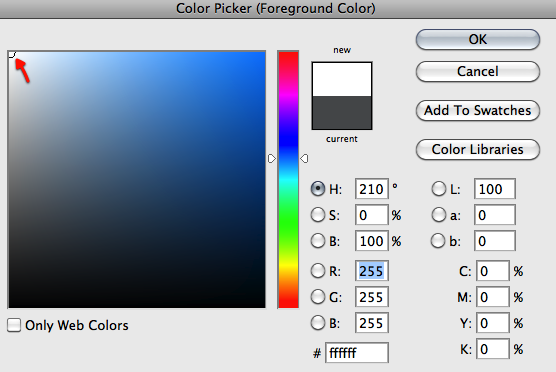Viewport: 556px width, 372px height.
Task: Click the Cancel button
Action: [x=478, y=71]
